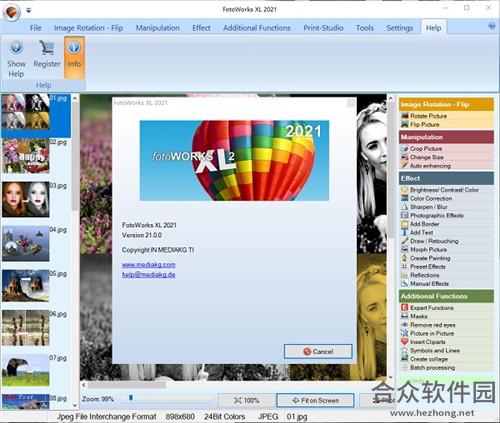Click the help icon at ribbon right
Viewport: 500px width, 423px height.
[x=492, y=26]
